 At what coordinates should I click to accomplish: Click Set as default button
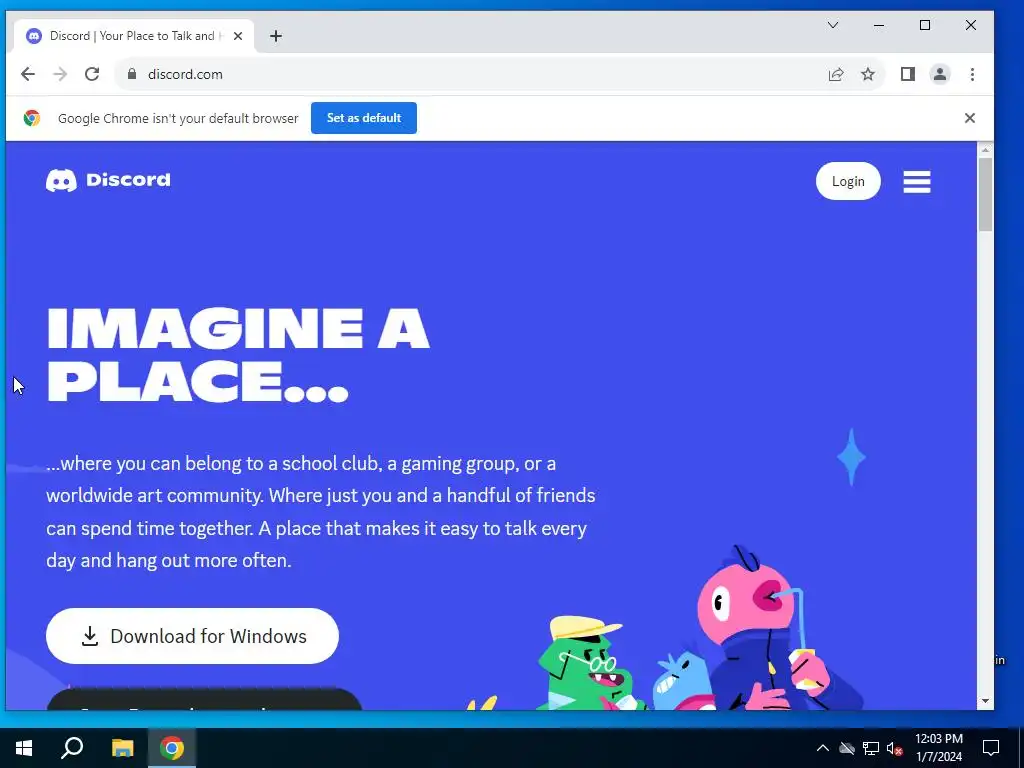[x=364, y=118]
